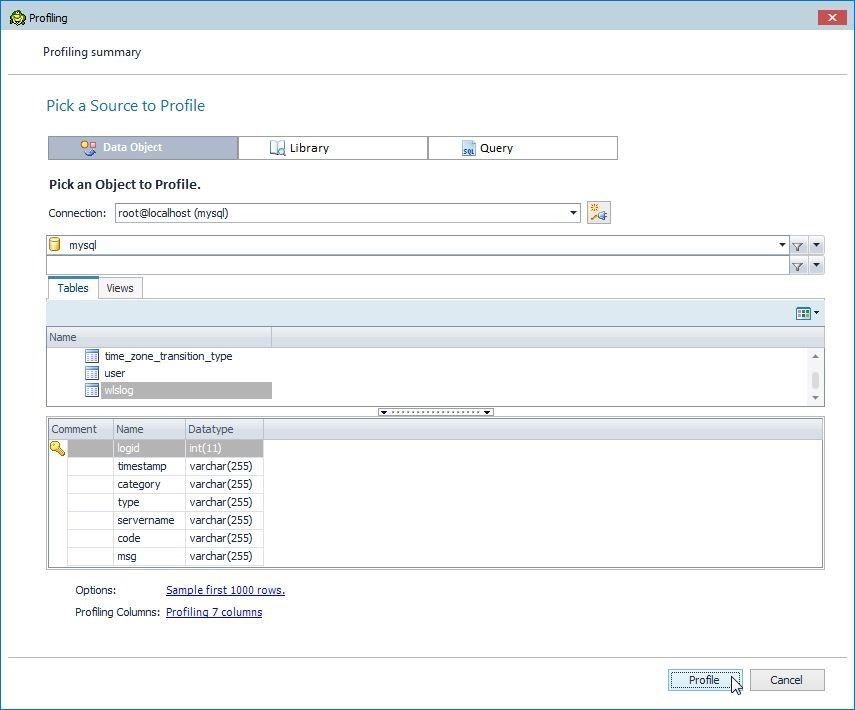Select the int(11) datatype cell
Viewport: 855px width, 710px height.
(224, 448)
